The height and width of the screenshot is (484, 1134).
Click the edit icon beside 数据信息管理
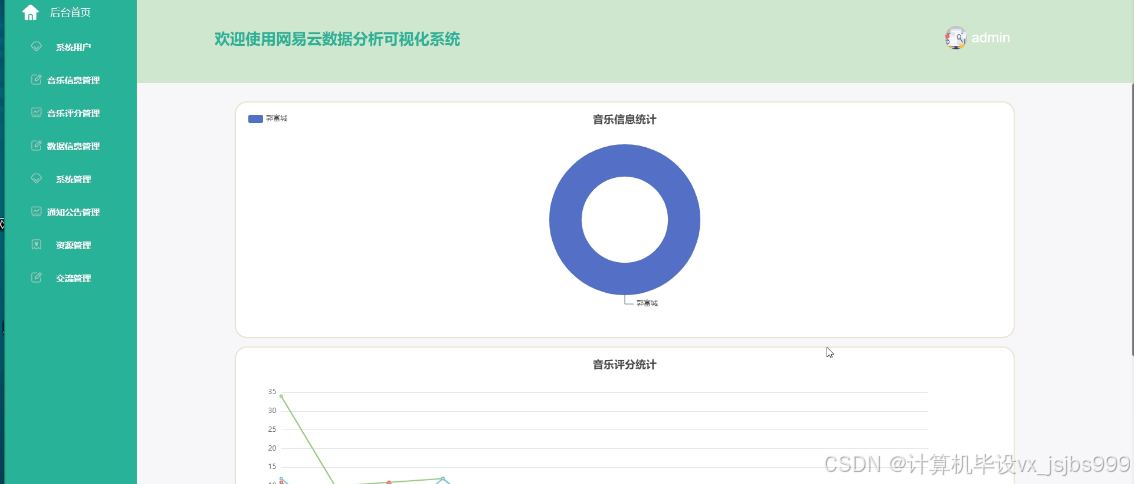tap(36, 145)
